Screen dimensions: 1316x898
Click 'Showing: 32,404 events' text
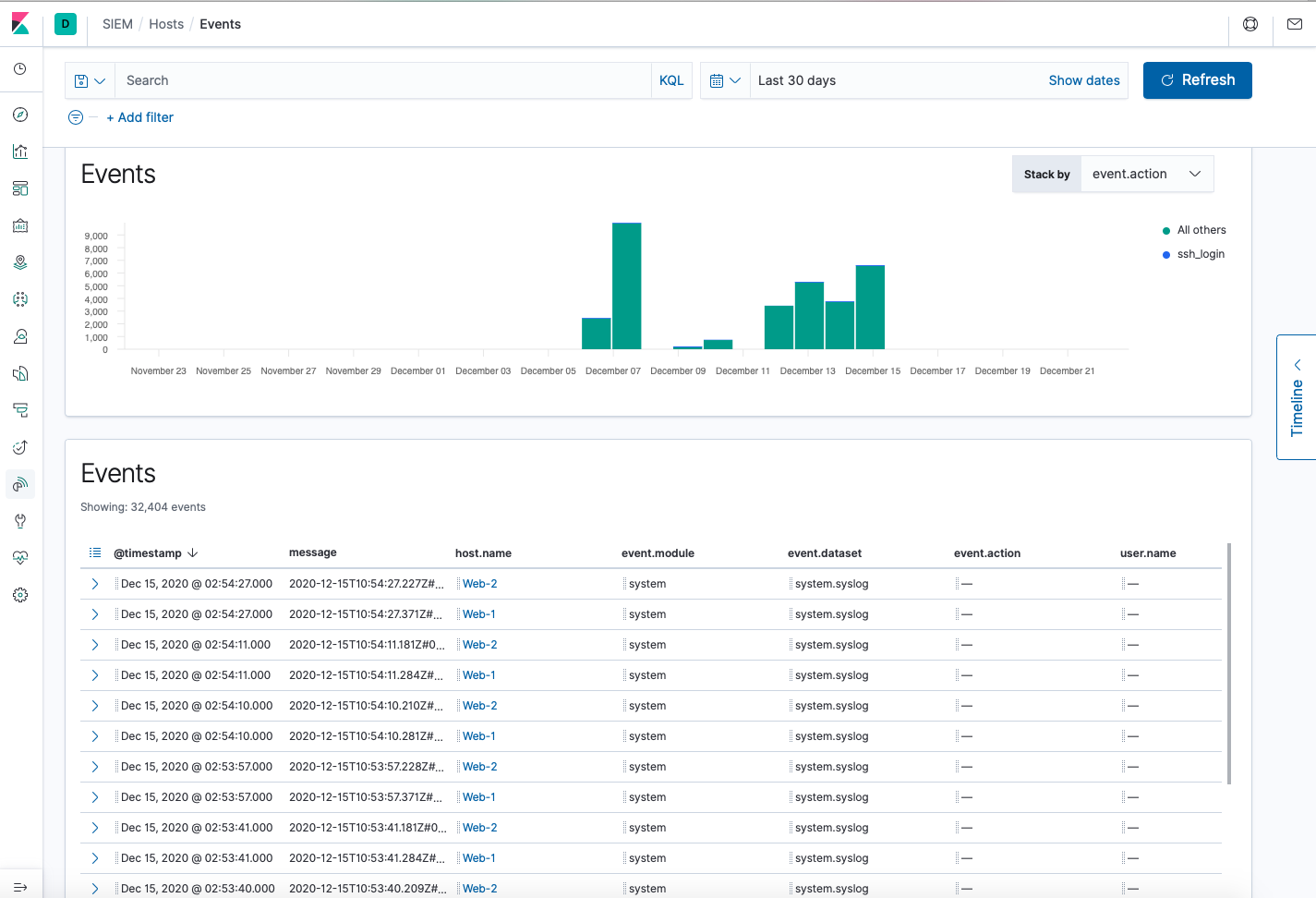point(142,507)
